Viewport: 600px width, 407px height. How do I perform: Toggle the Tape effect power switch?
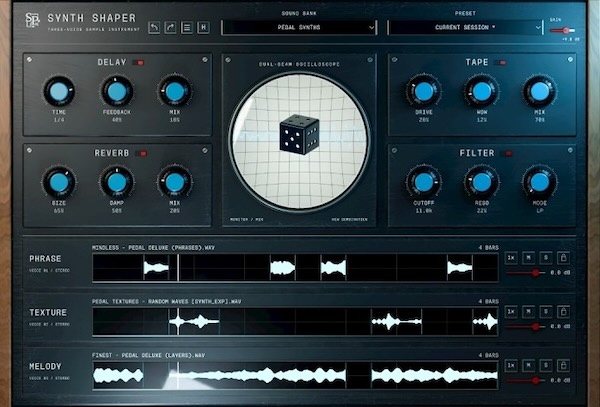click(x=500, y=62)
